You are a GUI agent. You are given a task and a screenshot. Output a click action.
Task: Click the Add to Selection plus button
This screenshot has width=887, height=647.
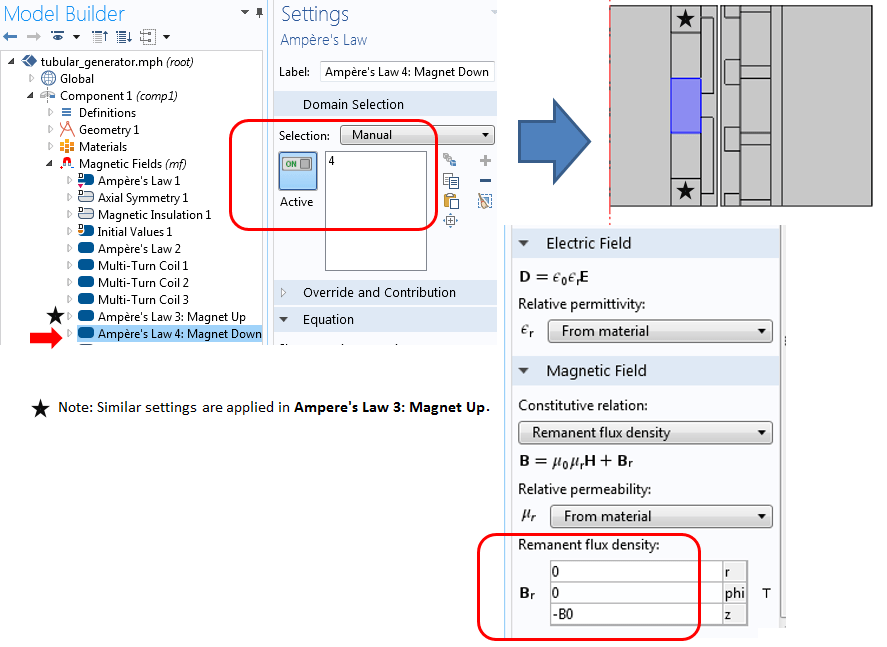coord(485,160)
